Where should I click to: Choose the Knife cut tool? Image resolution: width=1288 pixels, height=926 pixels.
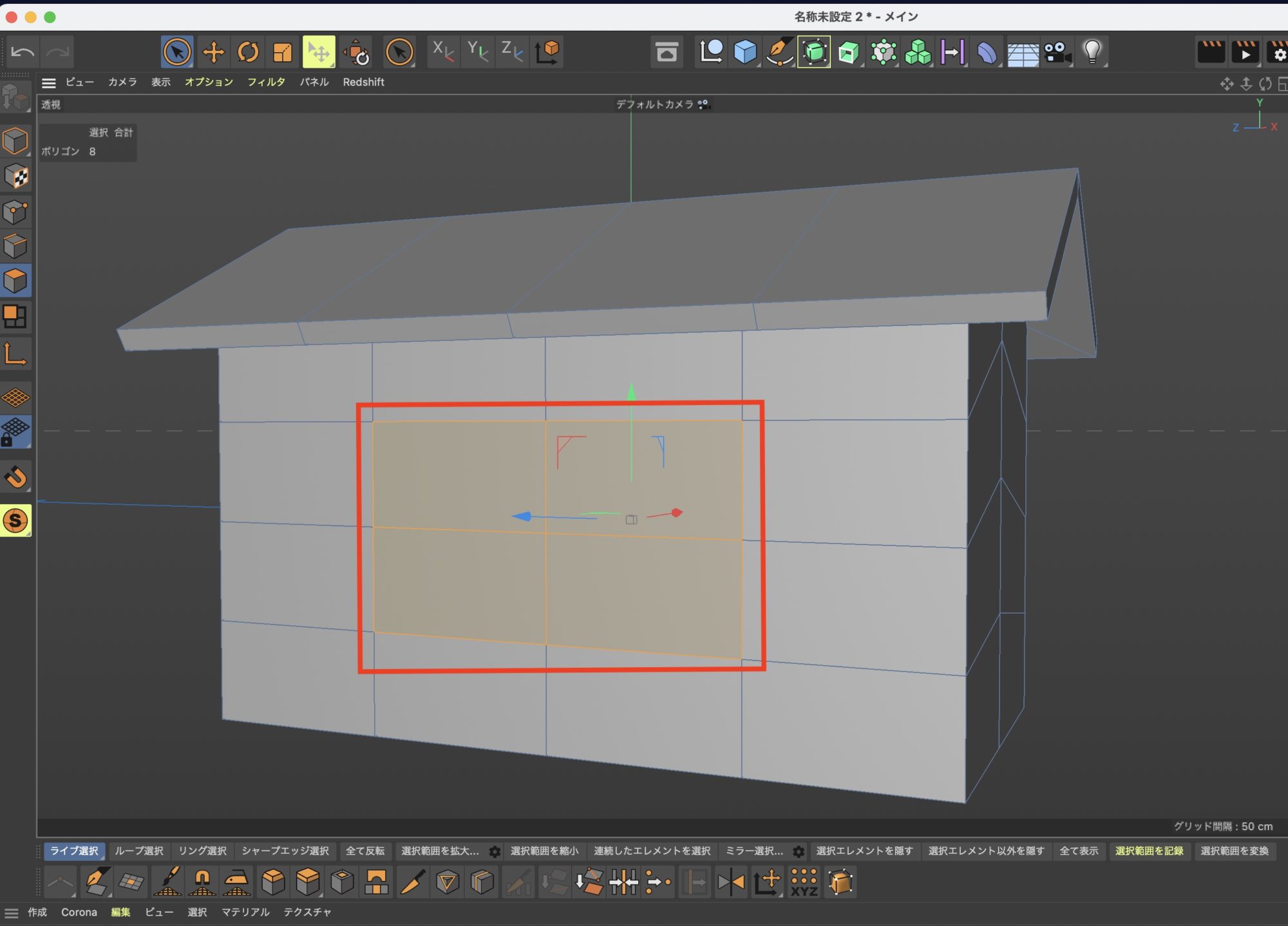point(412,882)
